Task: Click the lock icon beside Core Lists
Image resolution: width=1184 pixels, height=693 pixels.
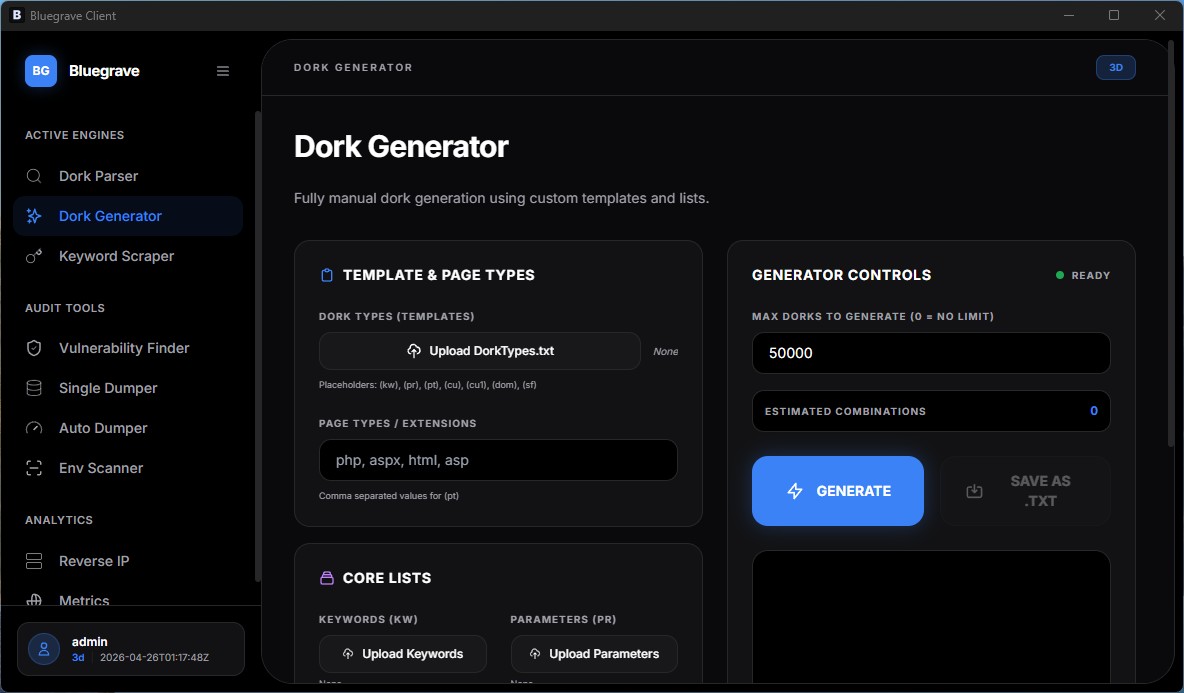Action: (326, 577)
